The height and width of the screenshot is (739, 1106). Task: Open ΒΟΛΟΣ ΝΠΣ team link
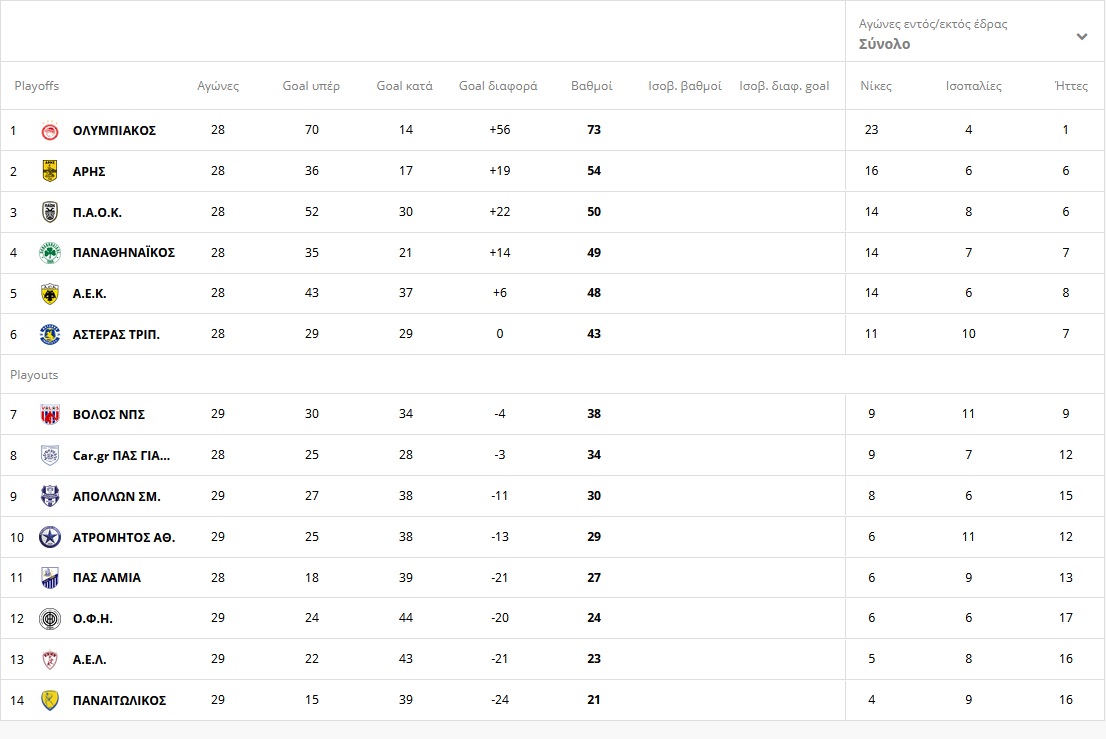pos(109,415)
